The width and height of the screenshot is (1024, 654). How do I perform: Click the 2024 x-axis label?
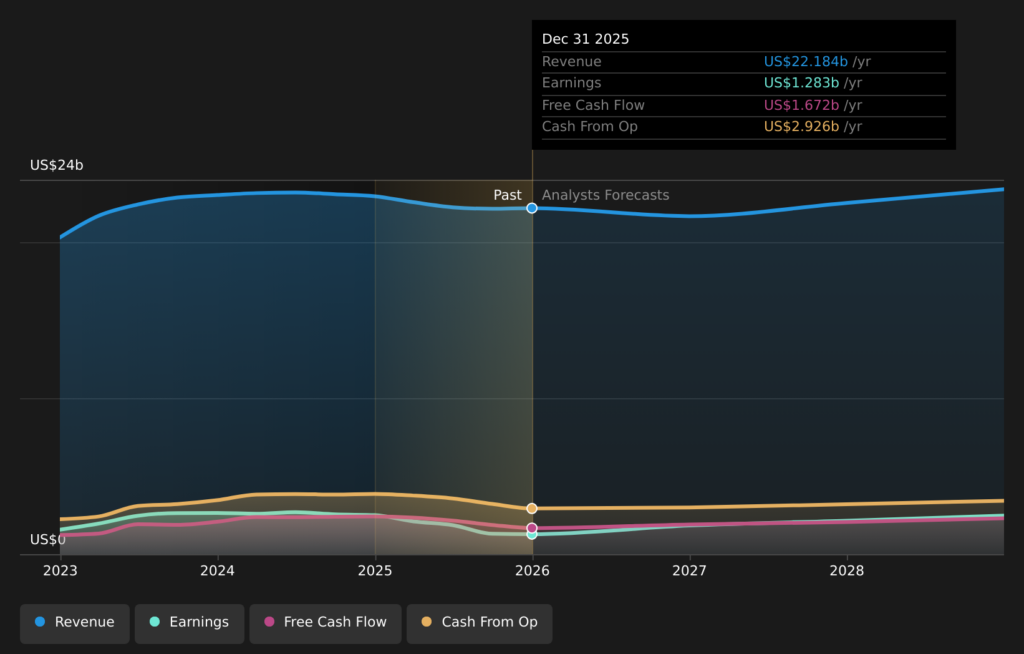[217, 570]
